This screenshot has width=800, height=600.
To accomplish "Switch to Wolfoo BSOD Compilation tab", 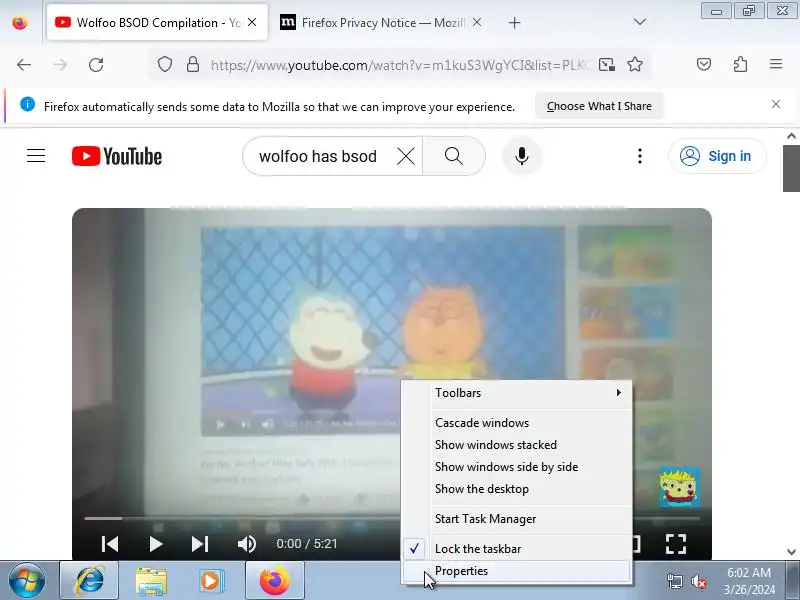I will tap(157, 22).
